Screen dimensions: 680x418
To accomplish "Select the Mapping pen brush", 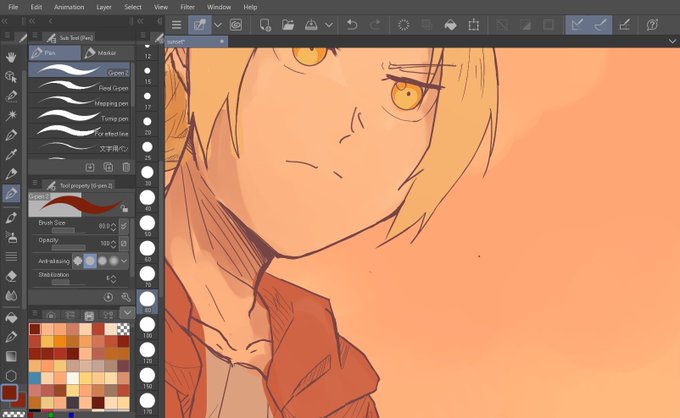I will click(80, 101).
